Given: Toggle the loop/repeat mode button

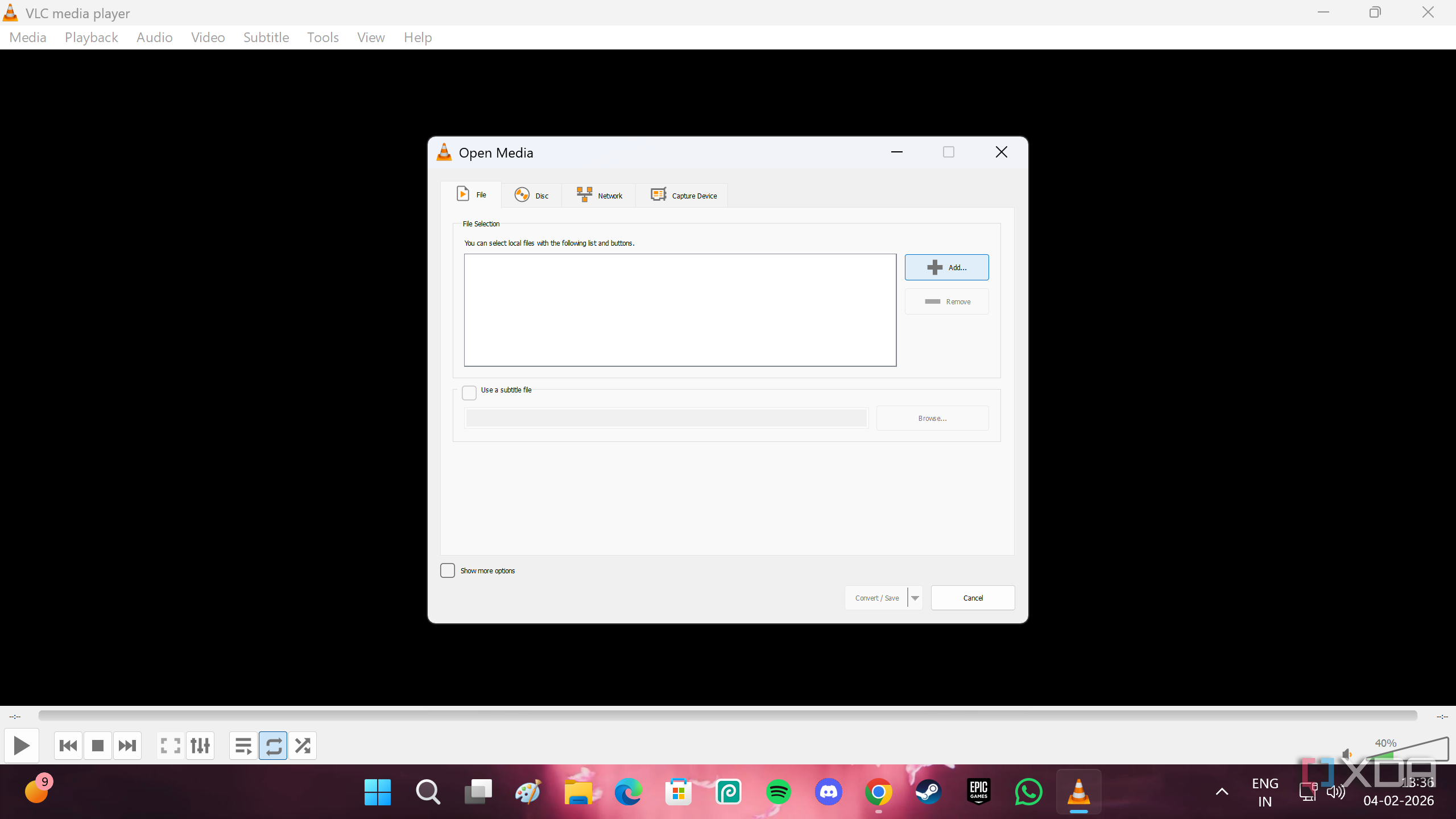Looking at the screenshot, I should pos(273,745).
